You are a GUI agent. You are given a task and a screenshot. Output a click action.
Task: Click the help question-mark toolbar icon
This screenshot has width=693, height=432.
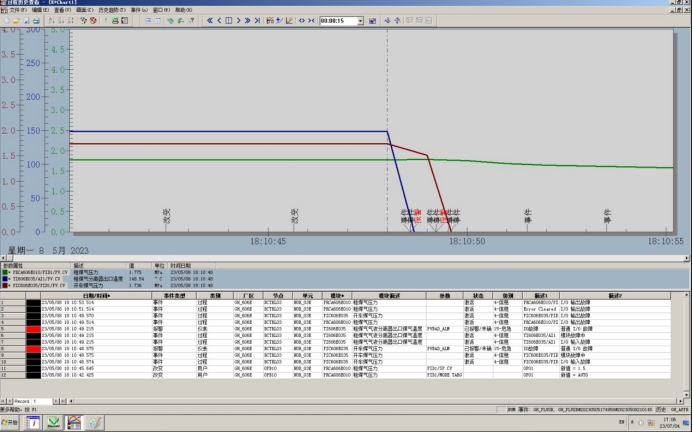click(x=191, y=21)
